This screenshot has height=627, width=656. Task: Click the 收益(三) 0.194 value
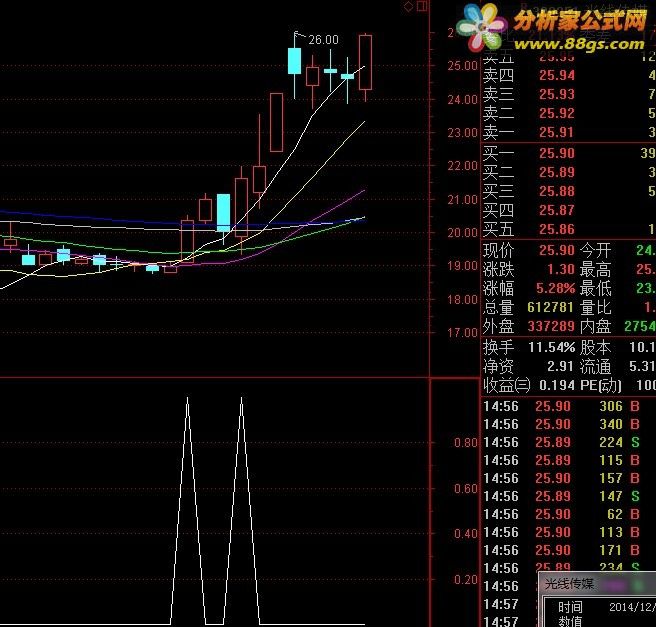coord(557,385)
